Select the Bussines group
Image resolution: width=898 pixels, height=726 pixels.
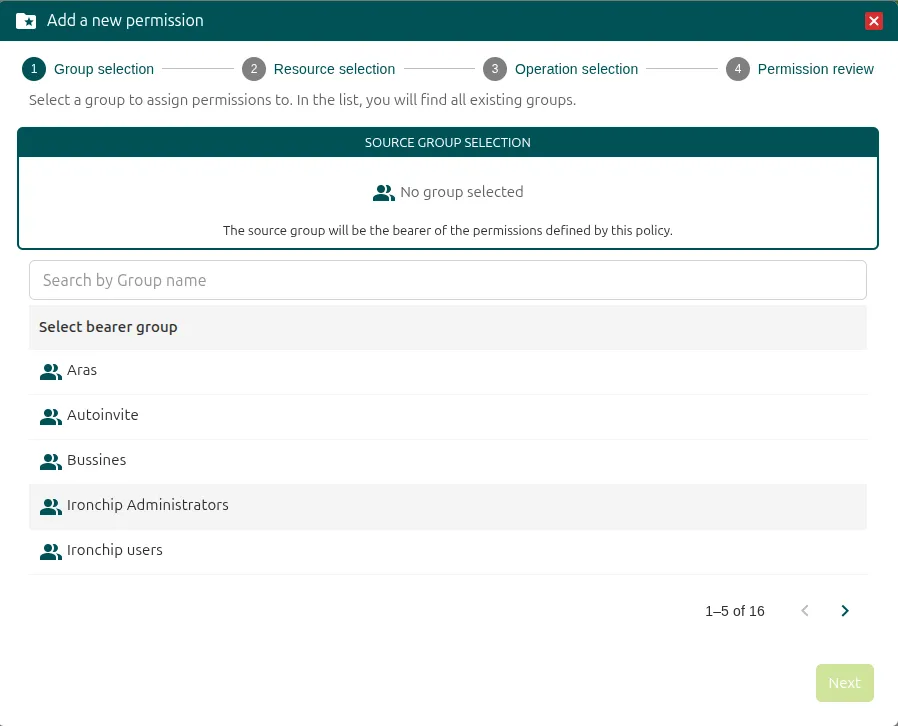448,461
